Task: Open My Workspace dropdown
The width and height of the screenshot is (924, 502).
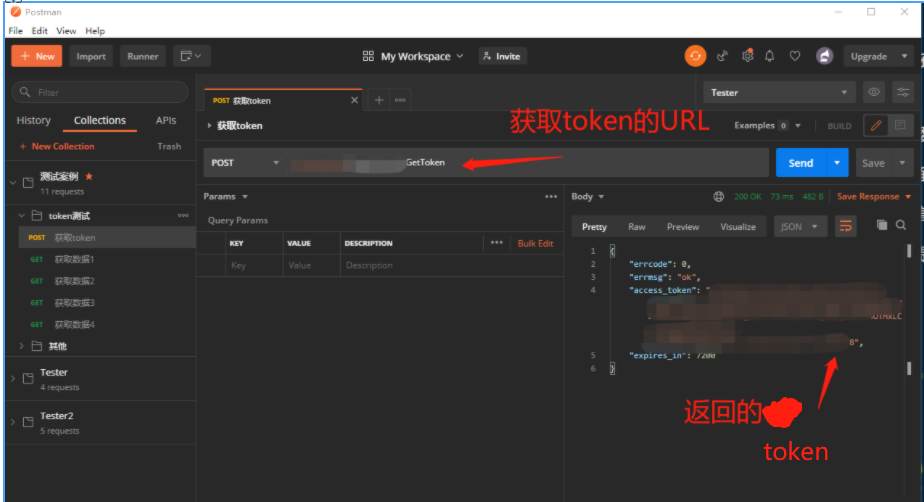Action: pyautogui.click(x=422, y=56)
